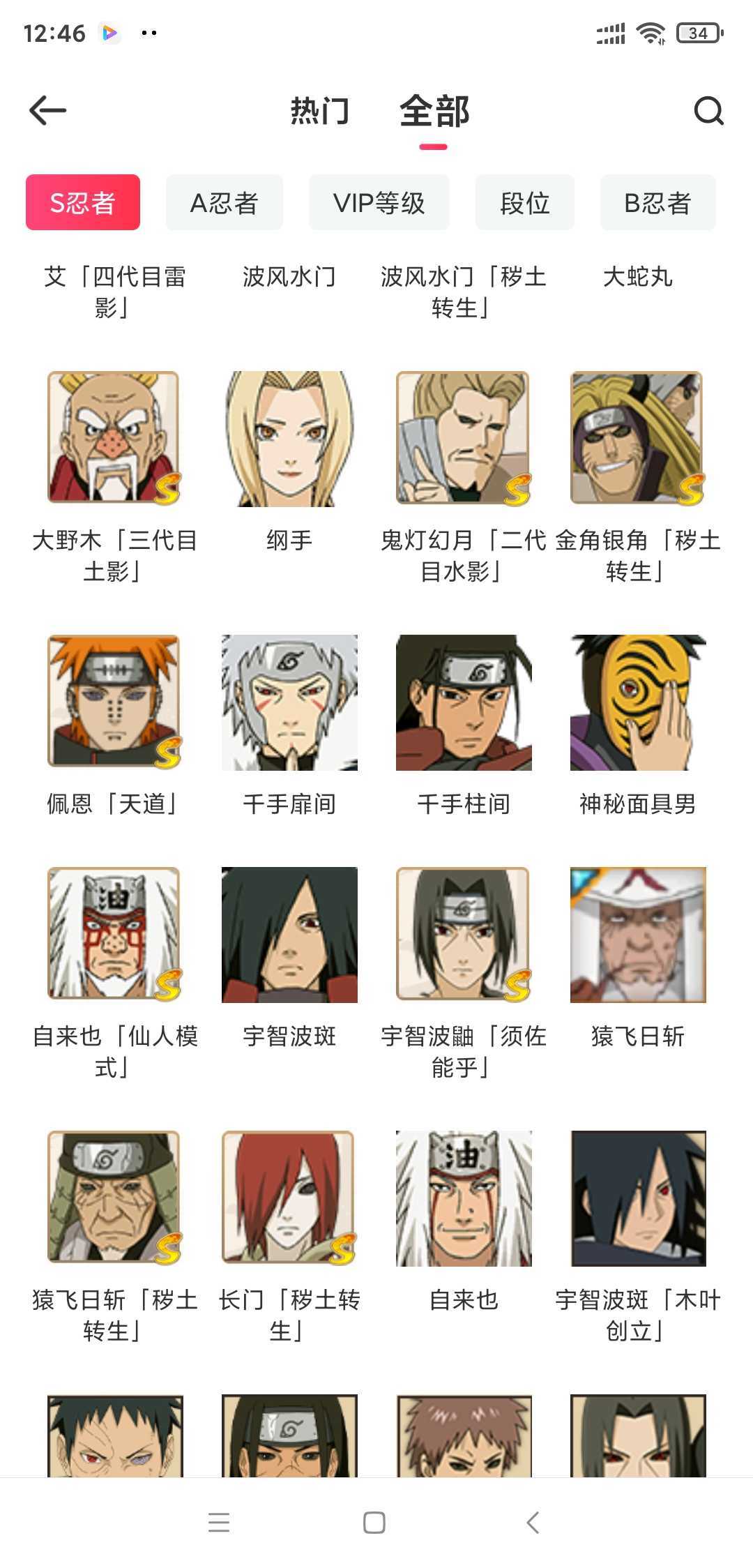The height and width of the screenshot is (1568, 753).
Task: Tap the back arrow icon
Action: coord(47,110)
